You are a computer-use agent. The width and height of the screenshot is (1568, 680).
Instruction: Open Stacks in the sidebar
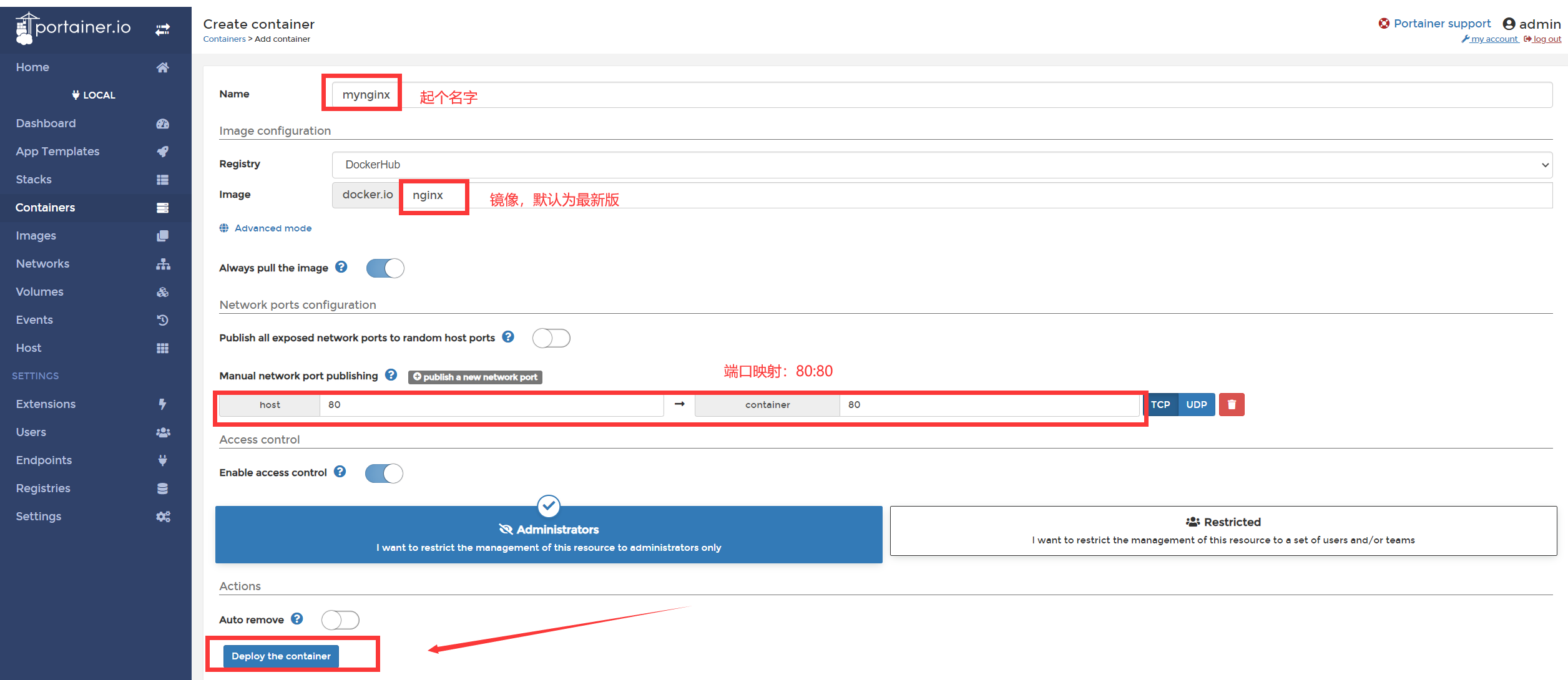coord(34,180)
